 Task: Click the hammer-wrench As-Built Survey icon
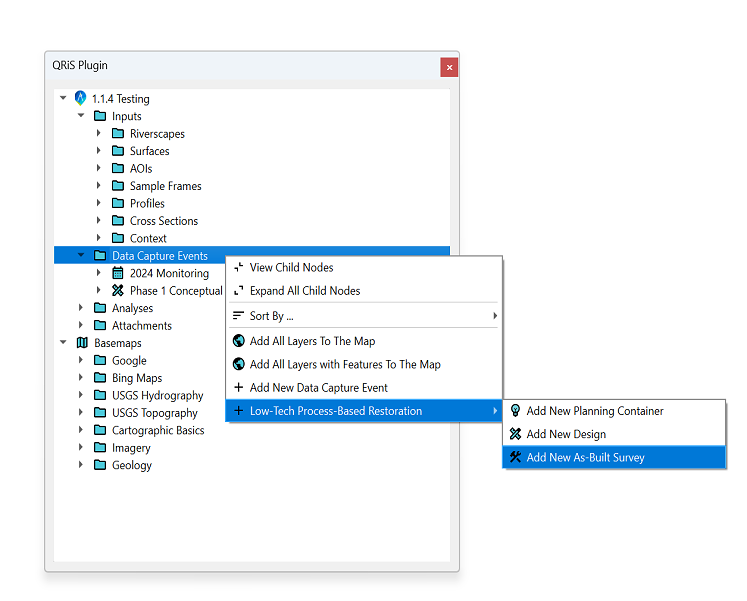tap(515, 457)
